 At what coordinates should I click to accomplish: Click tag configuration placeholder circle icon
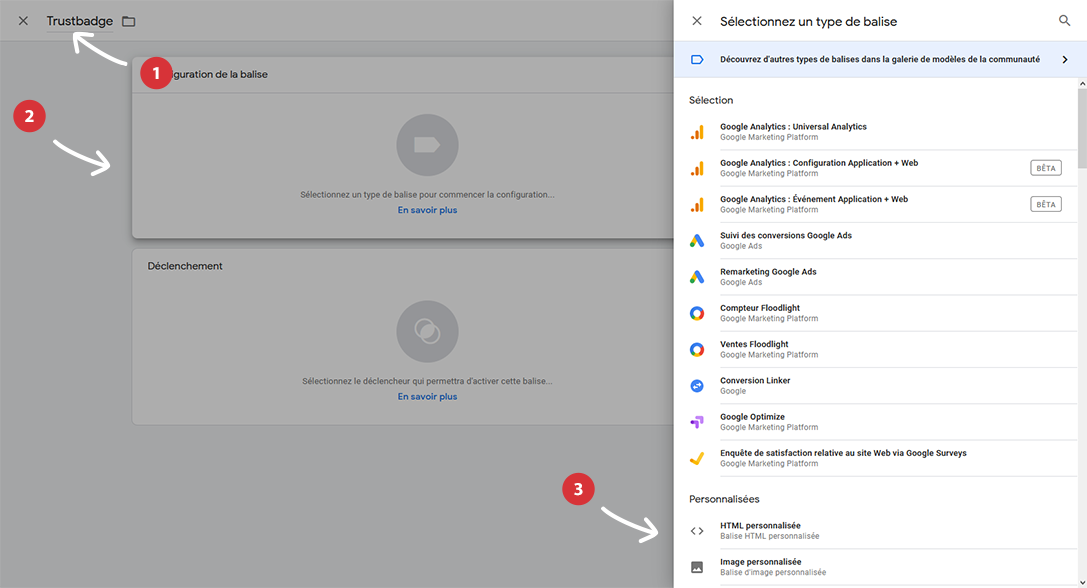(x=427, y=145)
